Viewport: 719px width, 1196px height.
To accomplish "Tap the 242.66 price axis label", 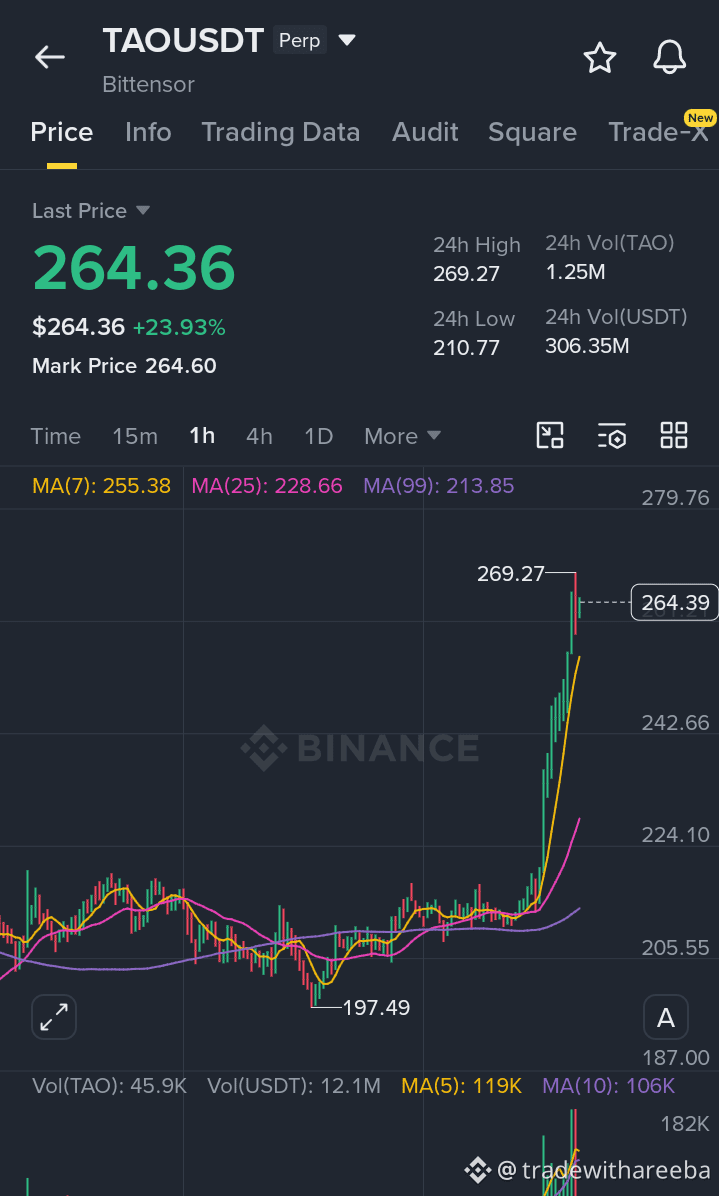I will (676, 722).
